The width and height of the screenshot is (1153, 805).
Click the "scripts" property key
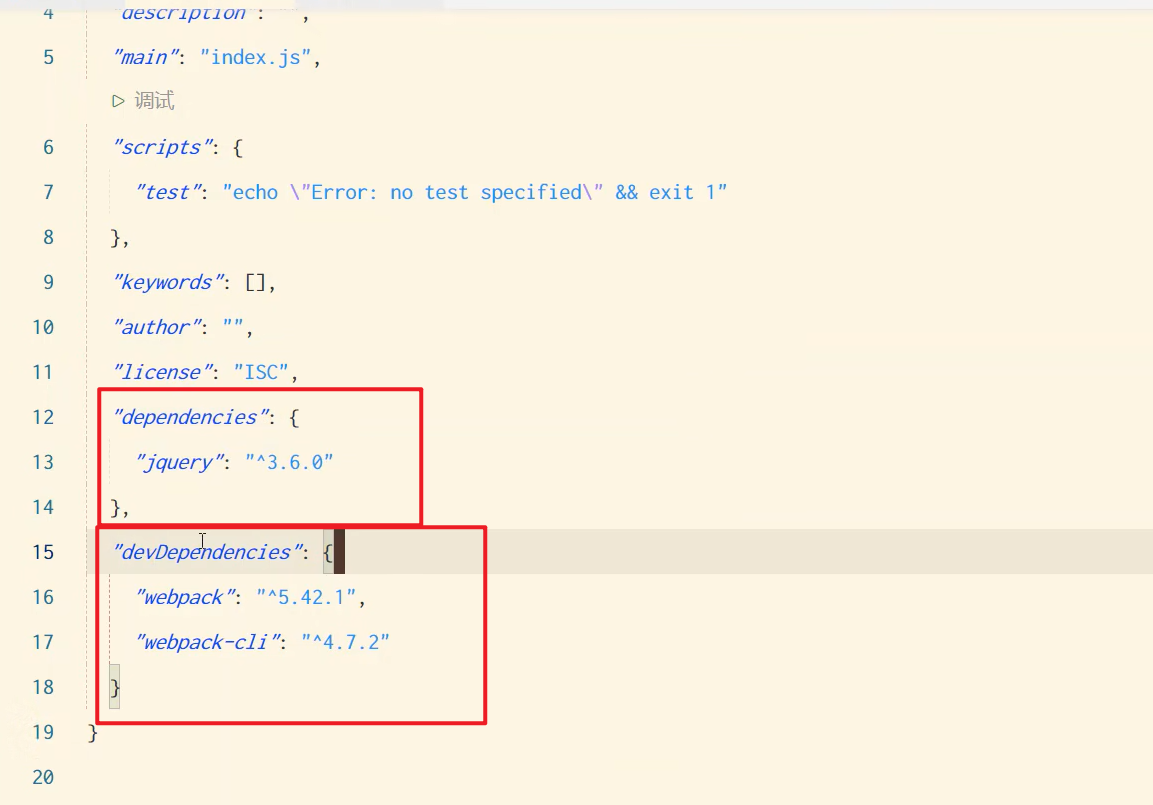(x=161, y=147)
